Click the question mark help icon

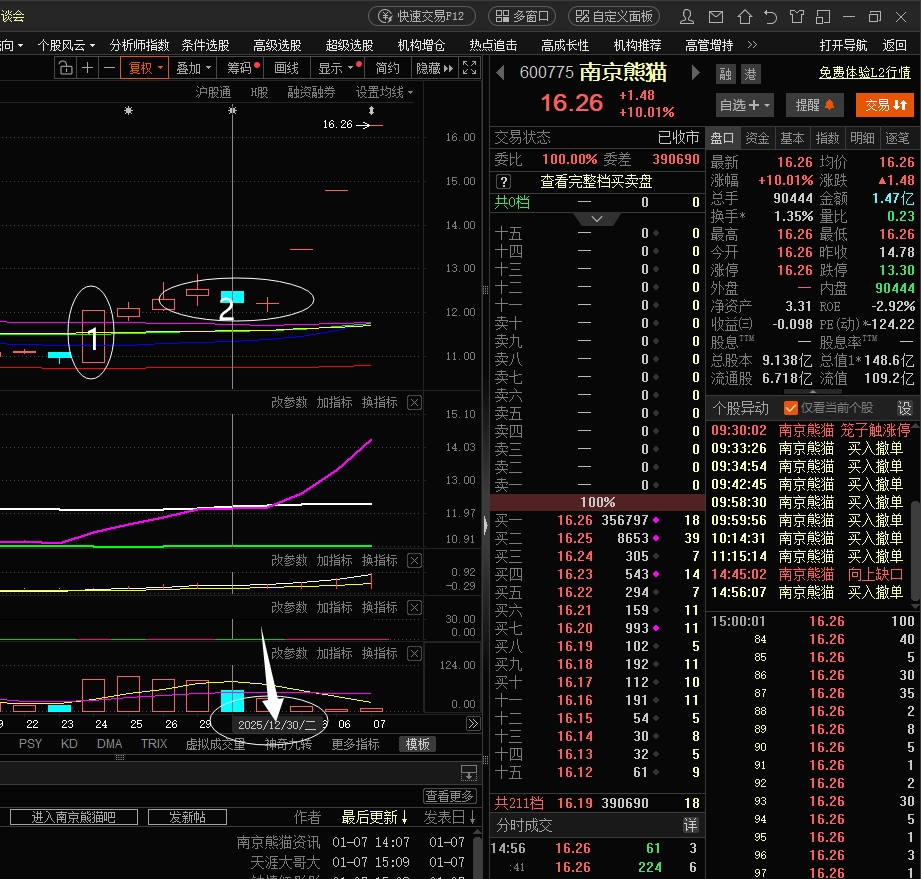(503, 182)
